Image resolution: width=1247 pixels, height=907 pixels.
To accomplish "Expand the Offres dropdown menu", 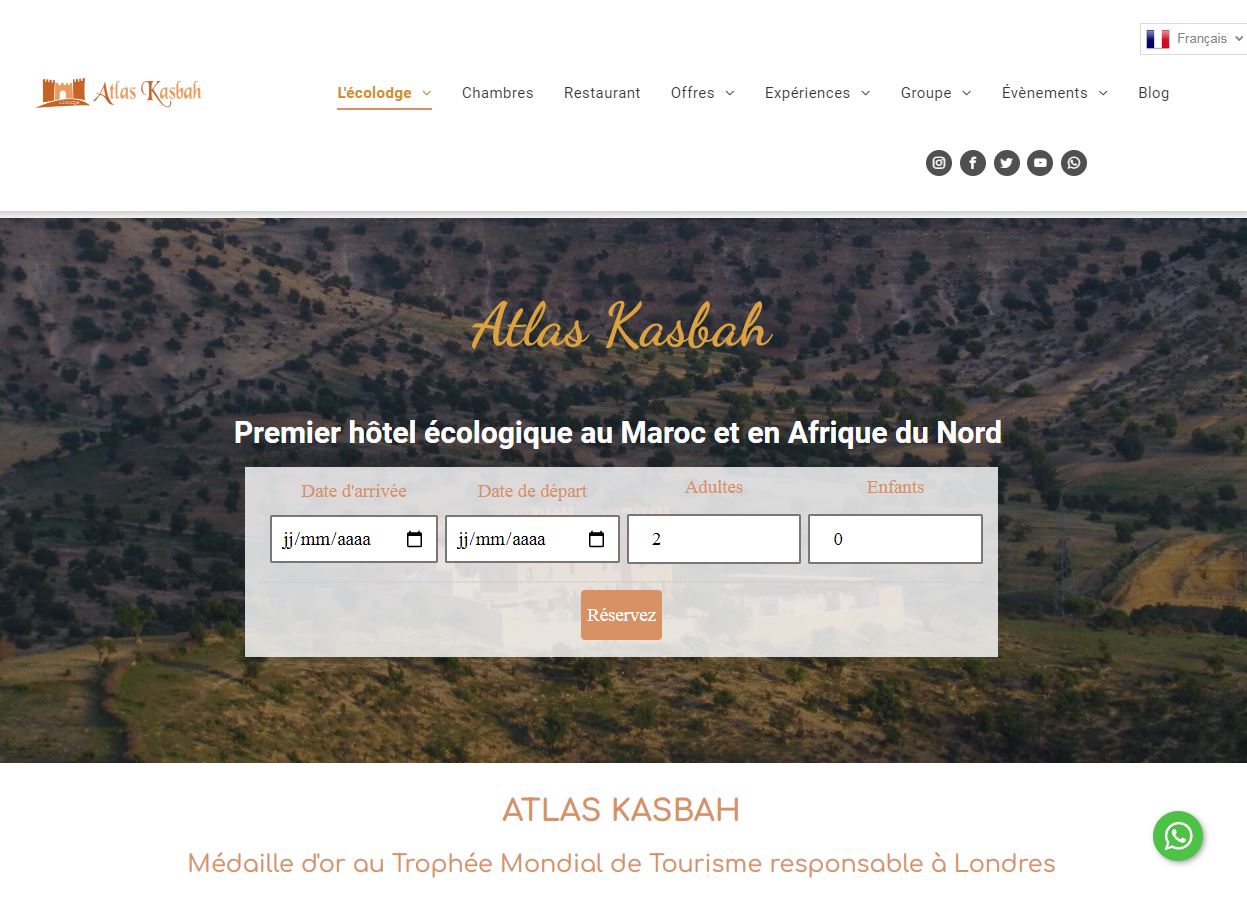I will [702, 93].
